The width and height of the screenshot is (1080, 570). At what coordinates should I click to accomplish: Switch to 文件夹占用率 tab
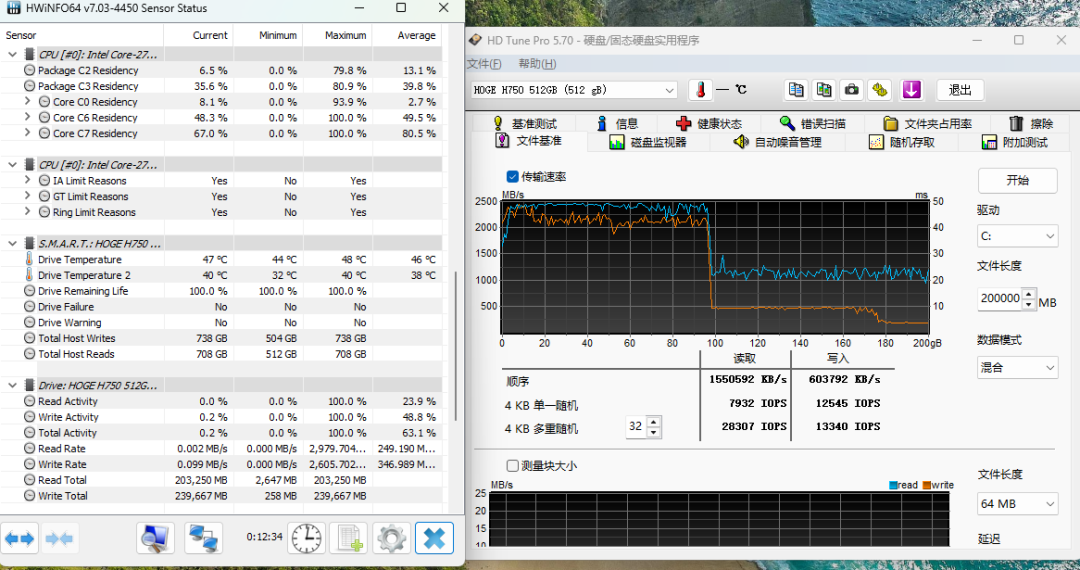pos(928,123)
